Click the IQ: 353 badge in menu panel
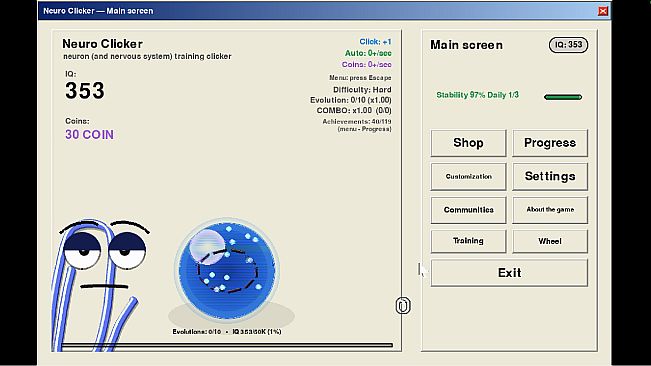The height and width of the screenshot is (366, 651). point(568,45)
